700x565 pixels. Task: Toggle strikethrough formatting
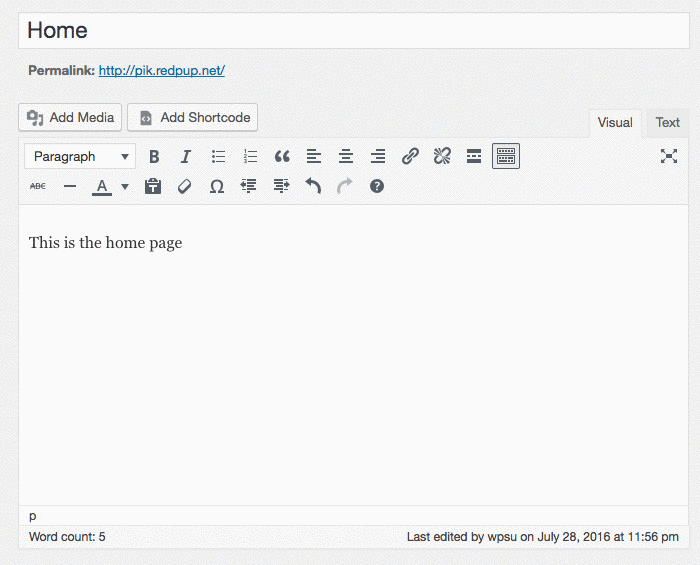(38, 187)
